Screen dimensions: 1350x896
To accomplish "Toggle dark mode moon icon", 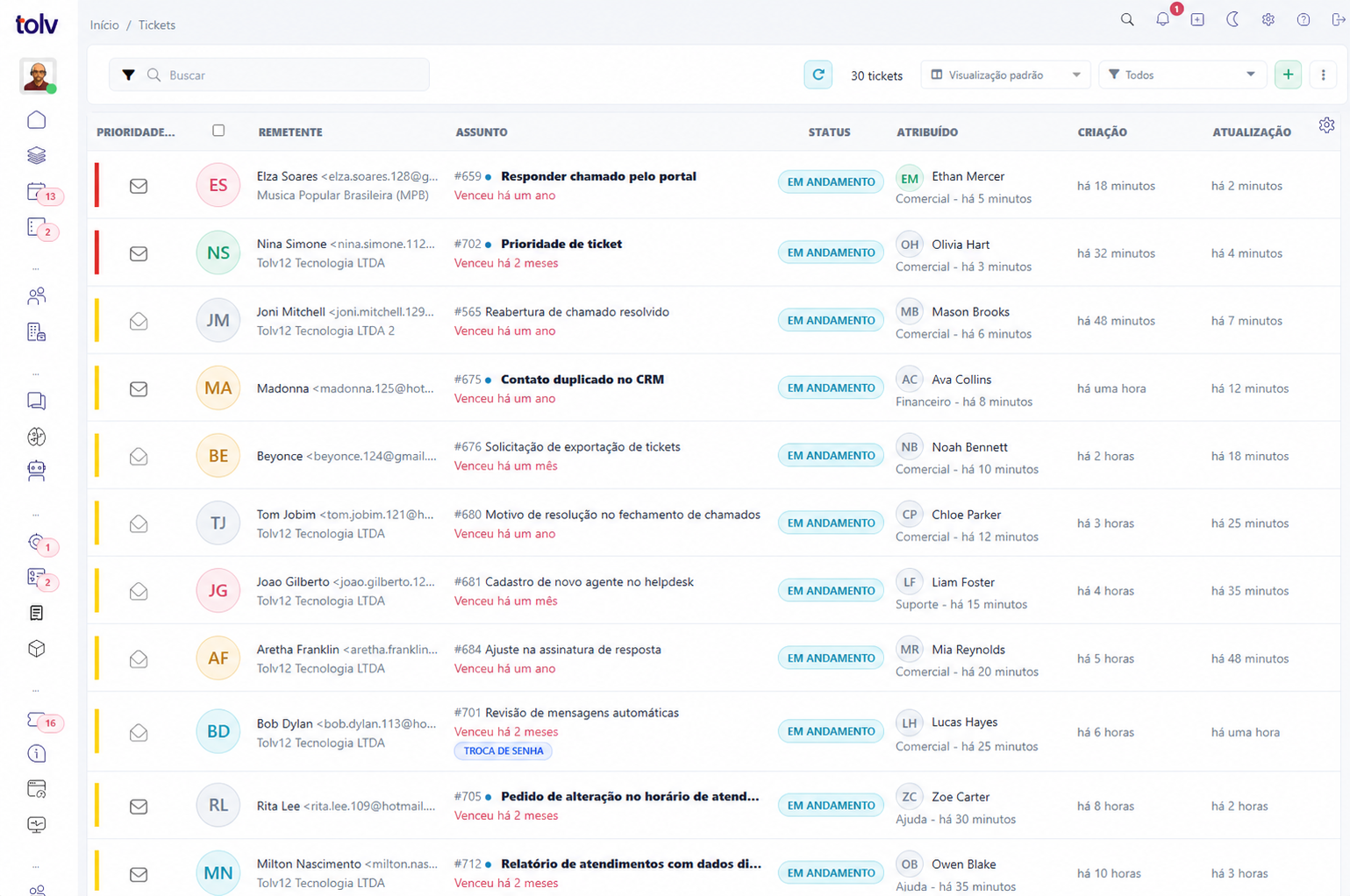I will [1232, 20].
